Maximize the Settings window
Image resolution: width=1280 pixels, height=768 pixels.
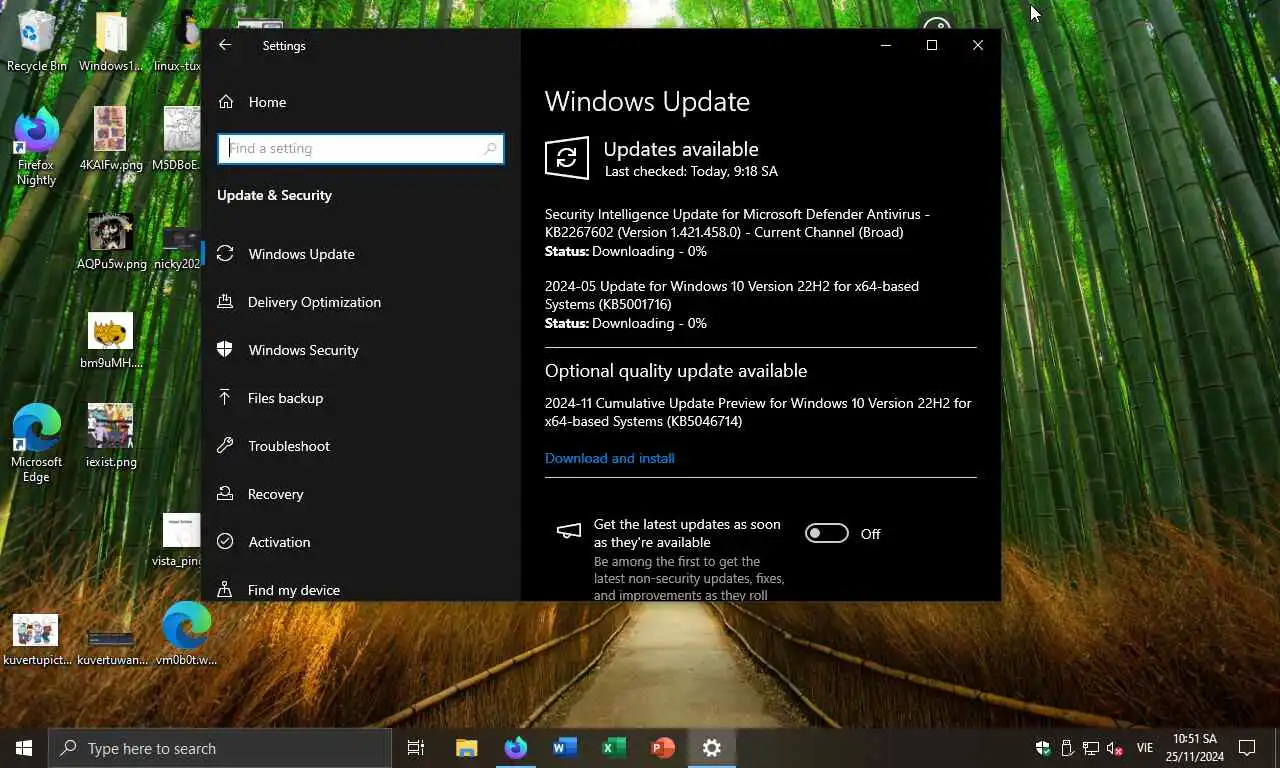click(x=932, y=45)
